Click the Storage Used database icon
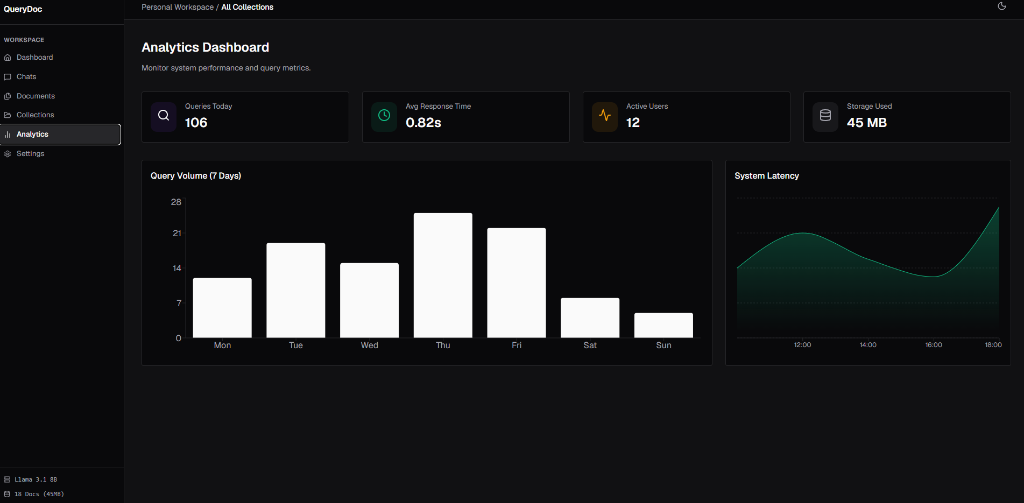1024x503 pixels. pos(825,116)
